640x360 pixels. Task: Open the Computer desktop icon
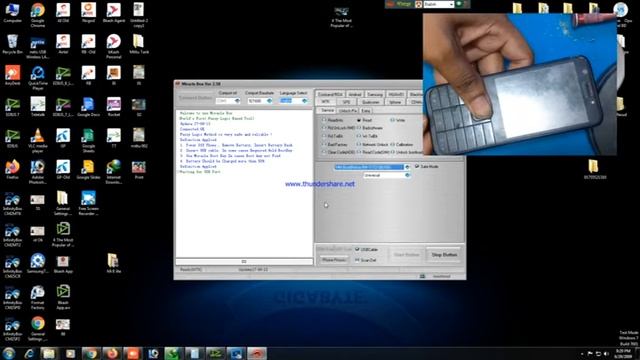pos(12,13)
